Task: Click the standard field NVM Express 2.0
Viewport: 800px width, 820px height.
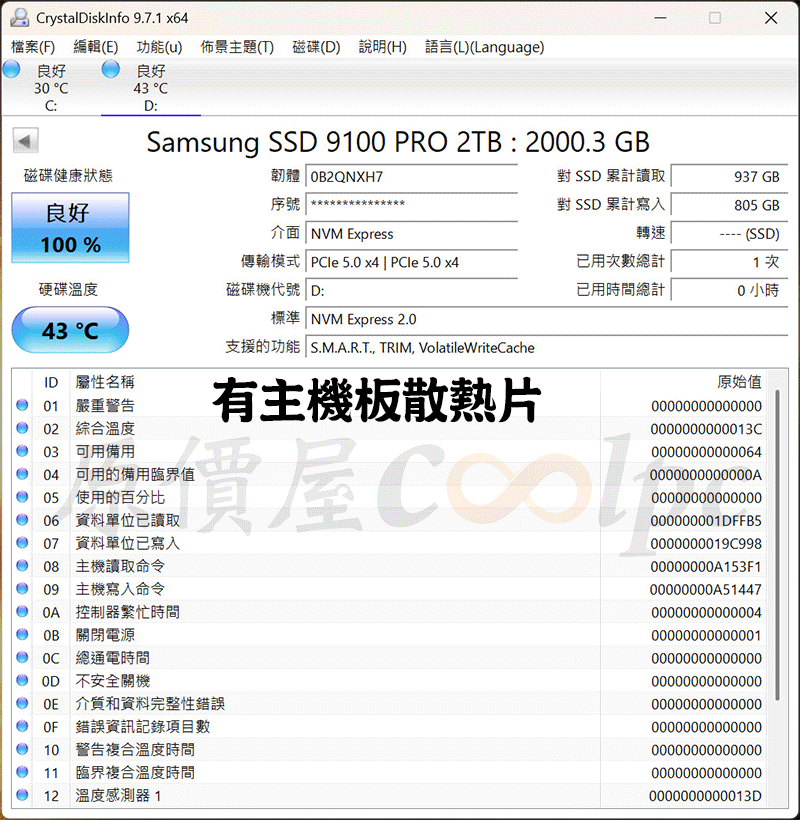Action: 547,319
